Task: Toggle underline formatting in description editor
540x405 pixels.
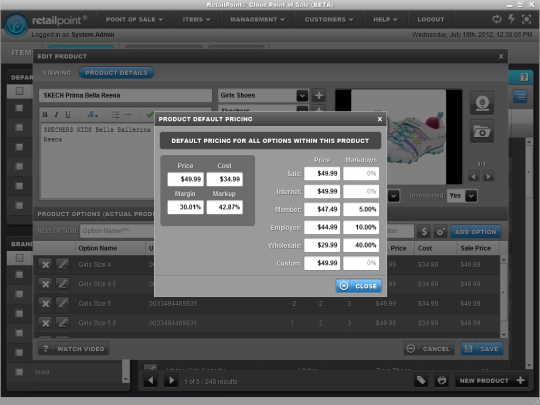Action: pyautogui.click(x=68, y=115)
